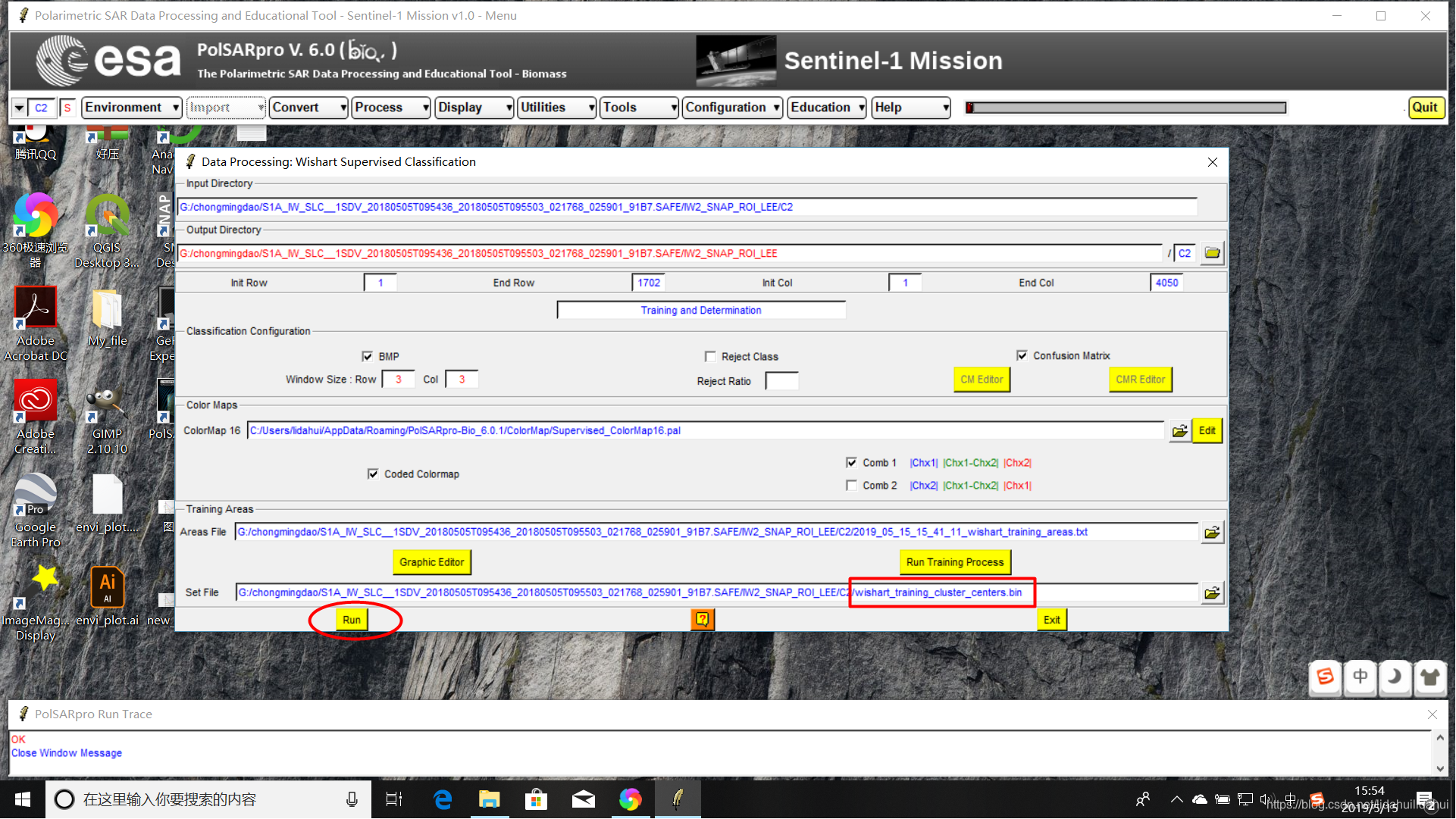
Task: Click microphone icon in search box
Action: pyautogui.click(x=352, y=799)
